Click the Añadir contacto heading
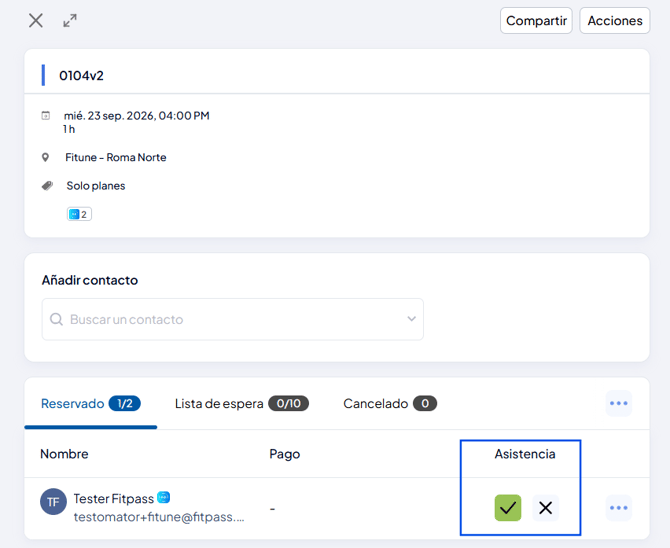 pyautogui.click(x=90, y=280)
